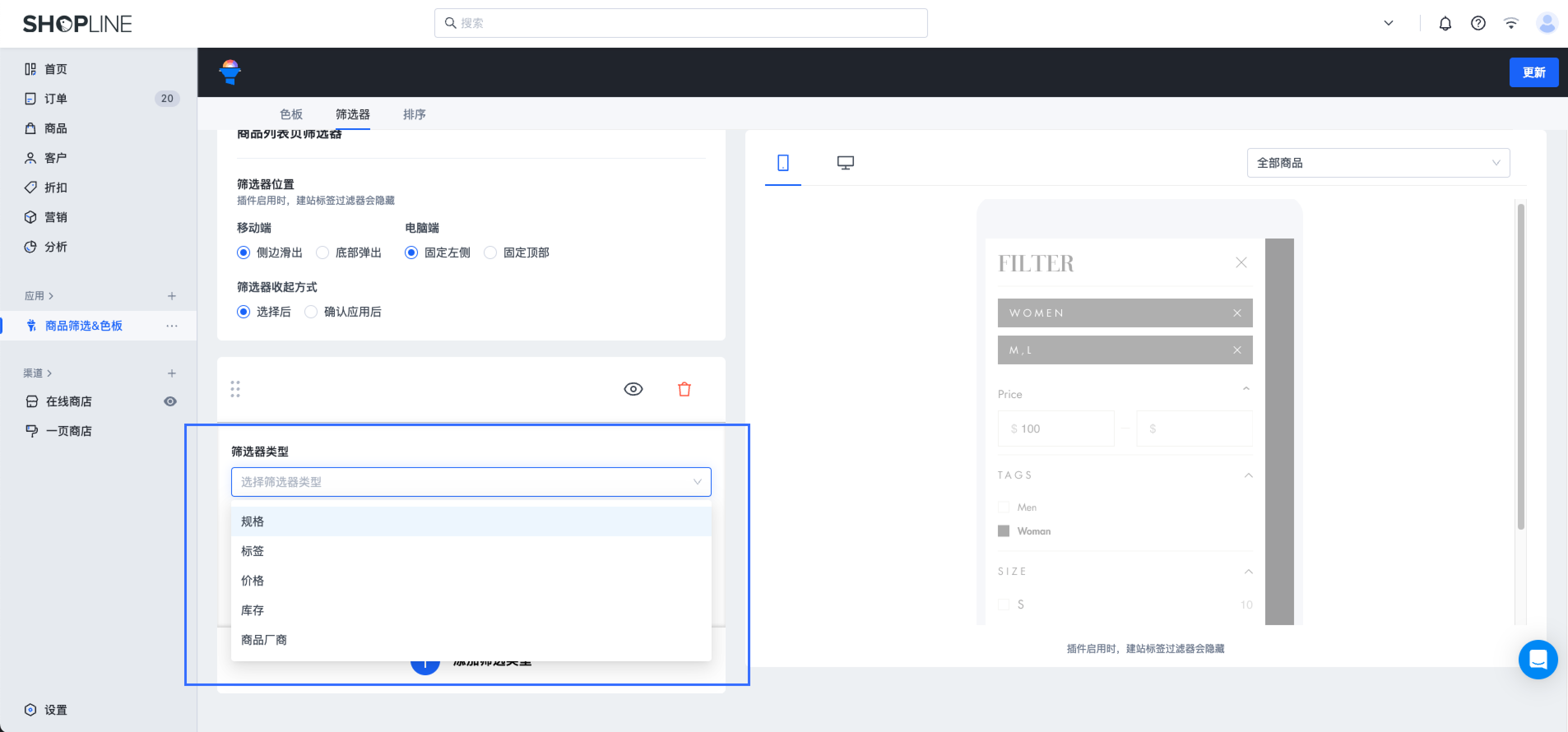Select the 底部弹出 option for 移动端
Viewport: 1568px width, 732px height.
click(322, 252)
